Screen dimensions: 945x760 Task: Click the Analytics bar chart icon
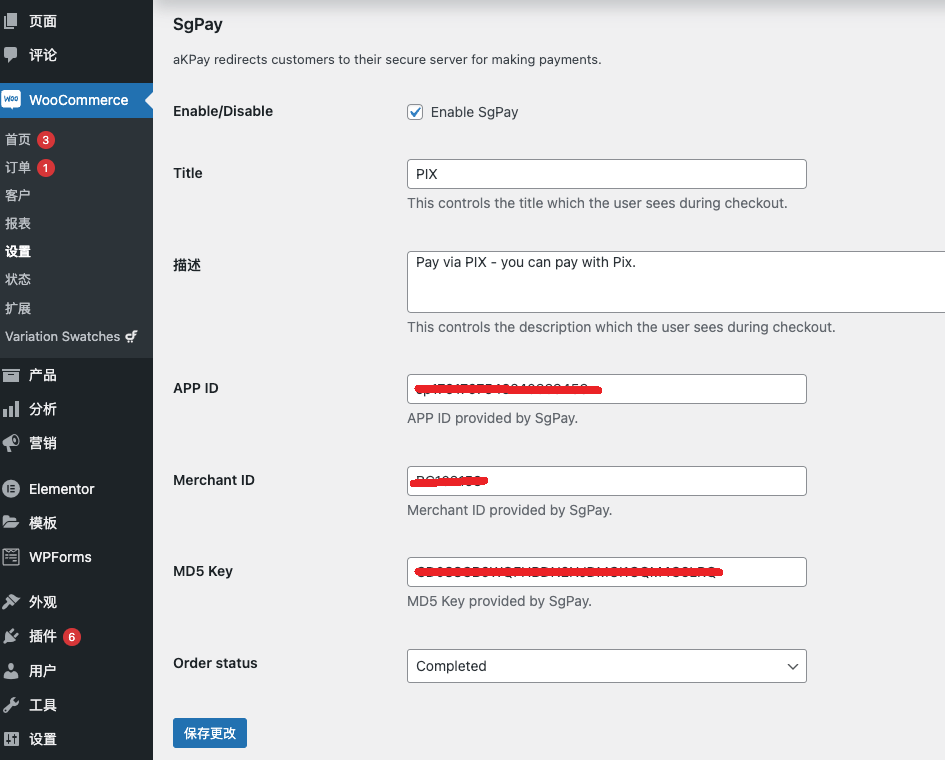point(11,409)
